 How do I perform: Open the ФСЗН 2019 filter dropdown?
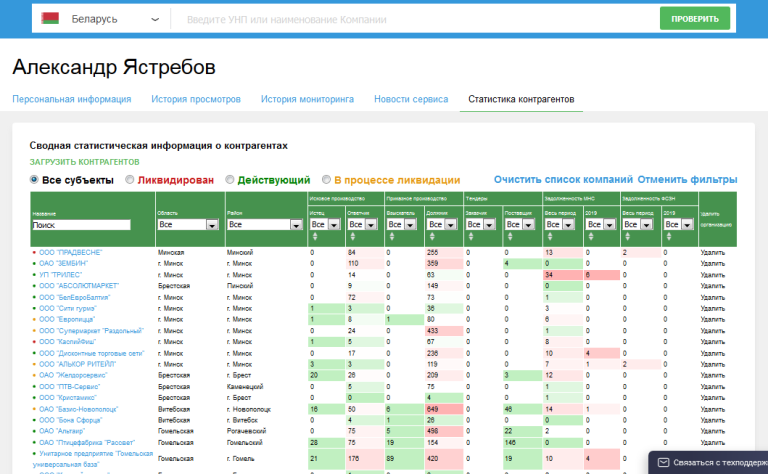click(679, 224)
